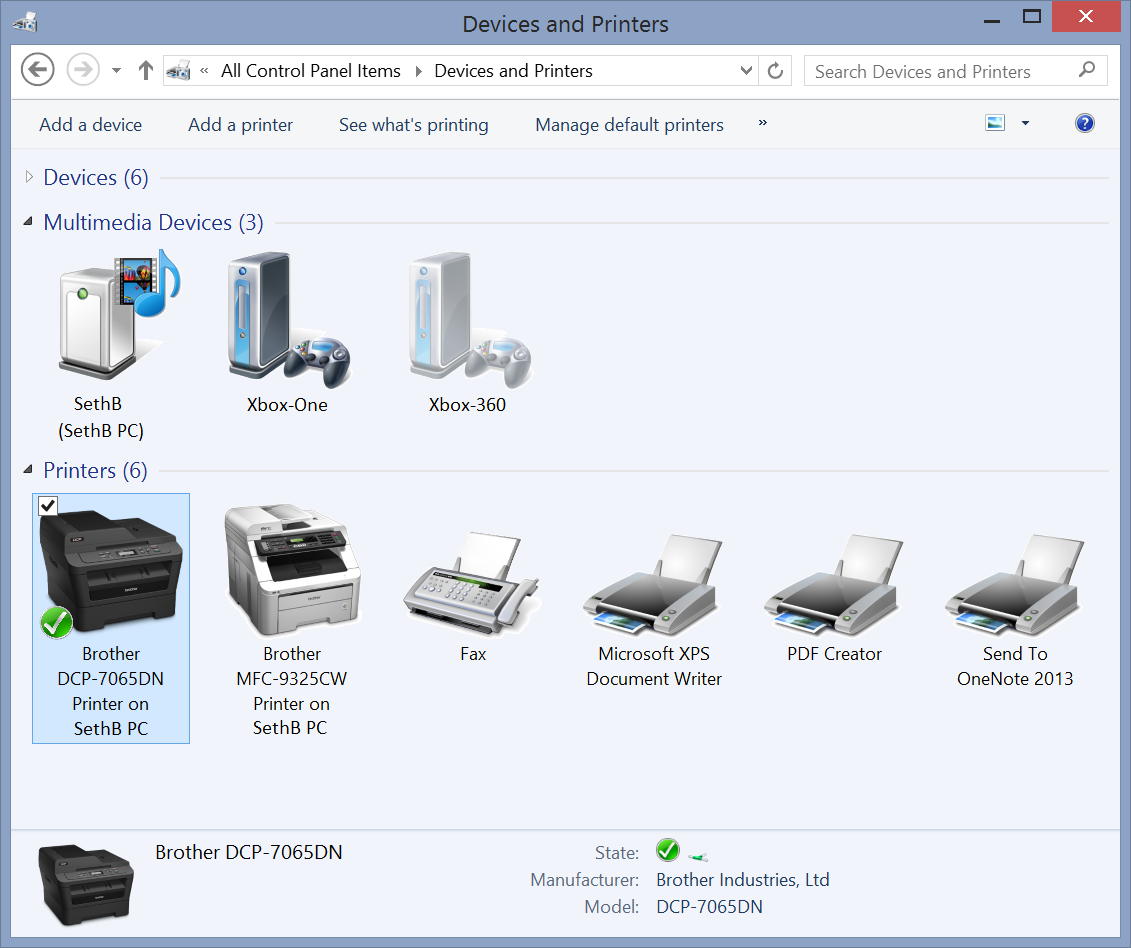Click the green State check icon in details pane
This screenshot has width=1131, height=948.
pos(668,851)
